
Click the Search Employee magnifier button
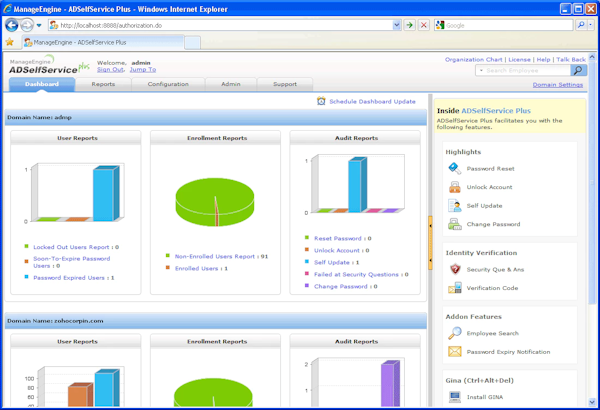[x=578, y=70]
